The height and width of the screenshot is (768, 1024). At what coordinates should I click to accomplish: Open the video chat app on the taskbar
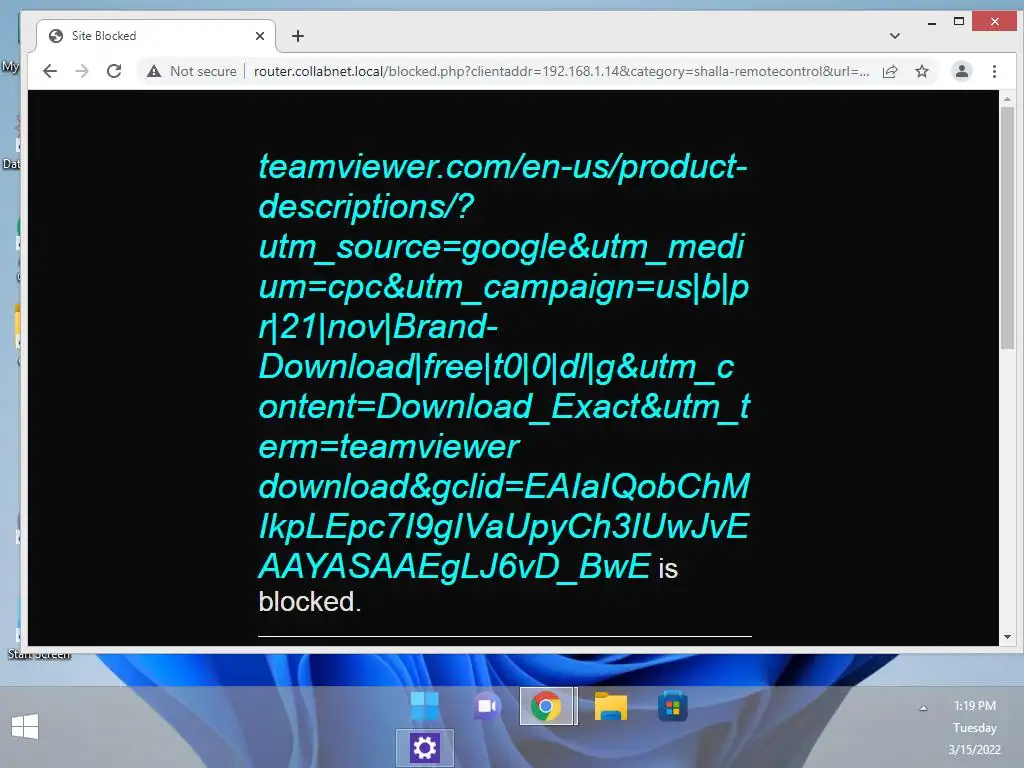click(487, 707)
